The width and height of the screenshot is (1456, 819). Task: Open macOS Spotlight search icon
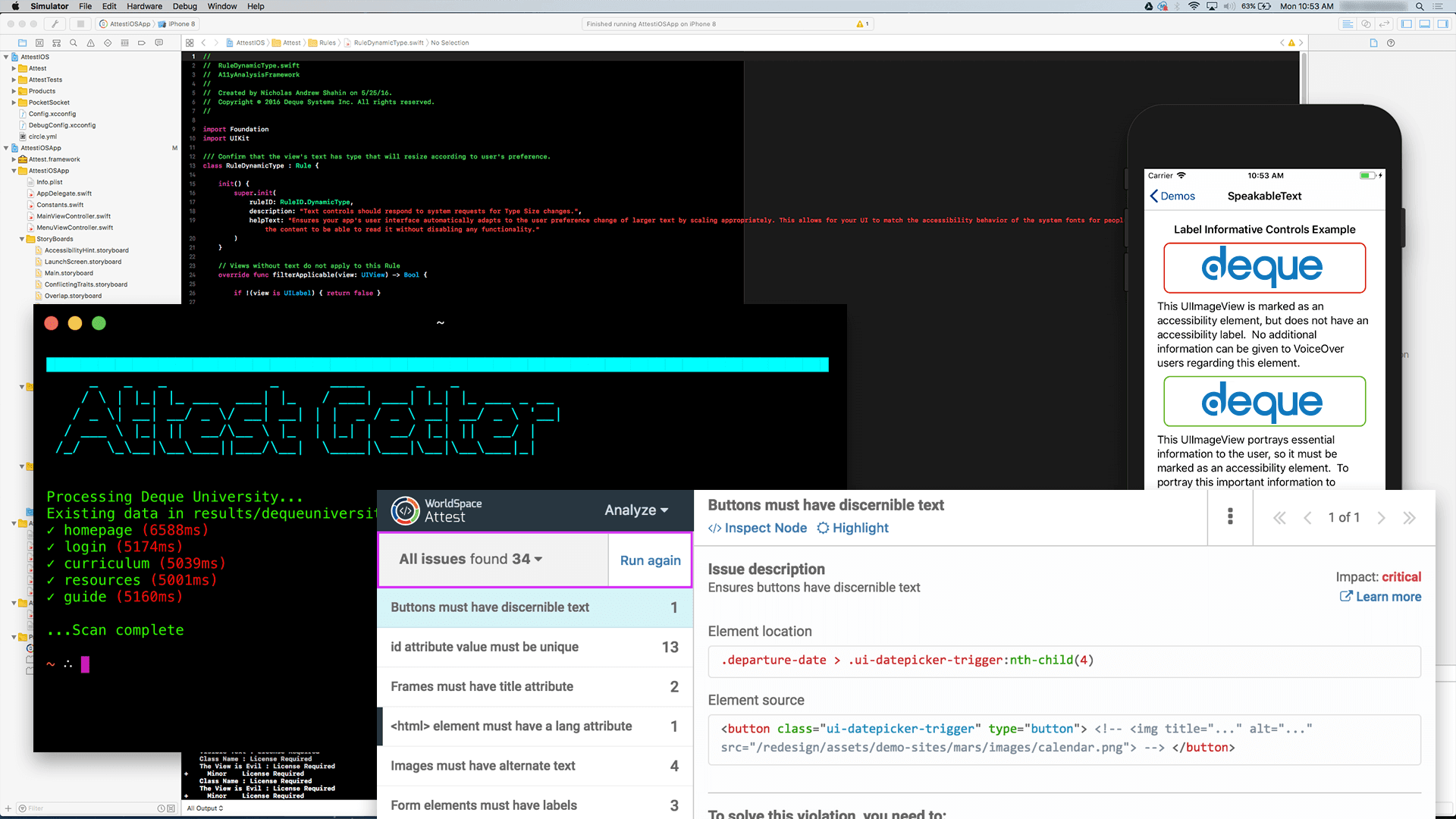[x=1420, y=6]
